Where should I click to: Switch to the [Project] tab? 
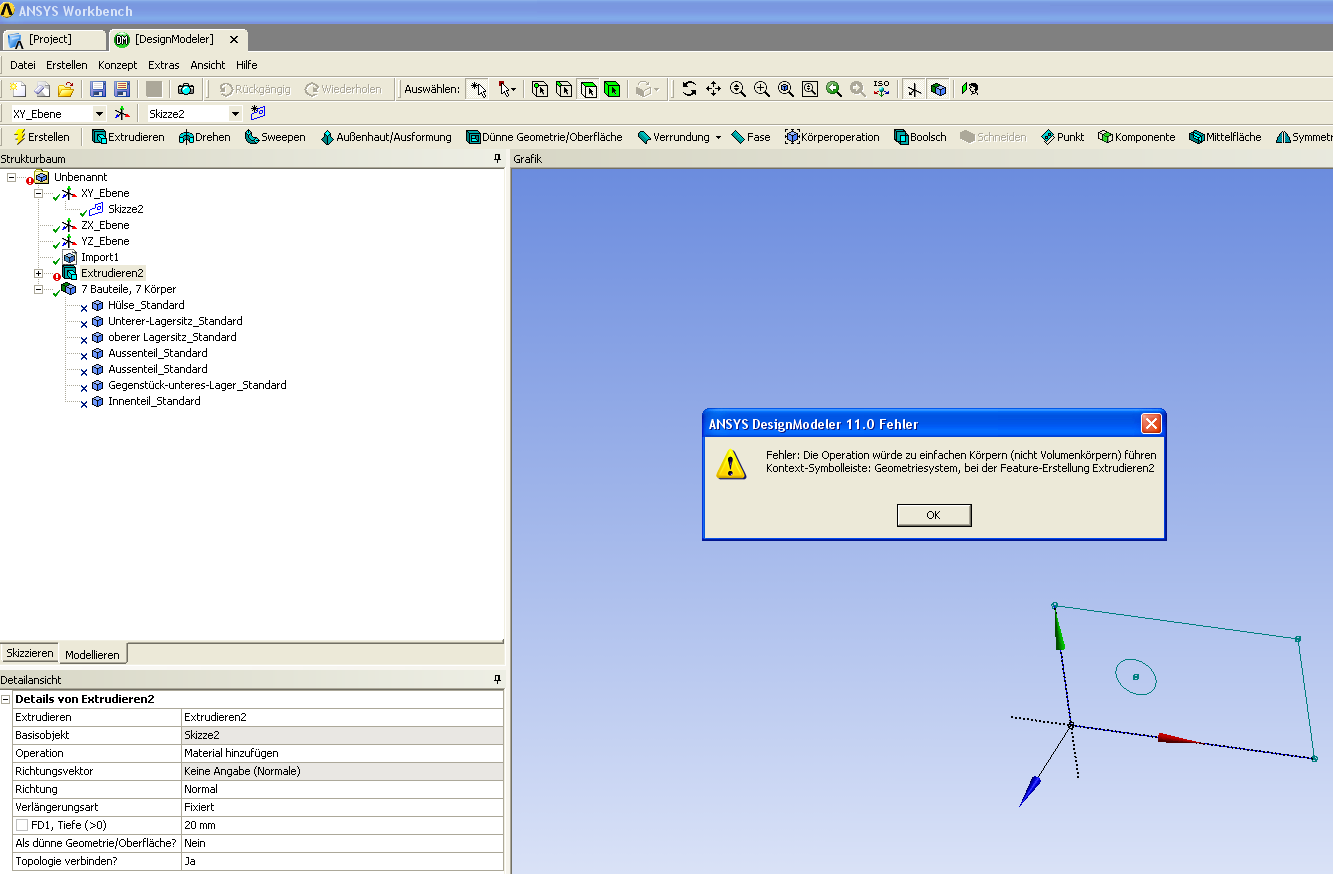coord(54,39)
